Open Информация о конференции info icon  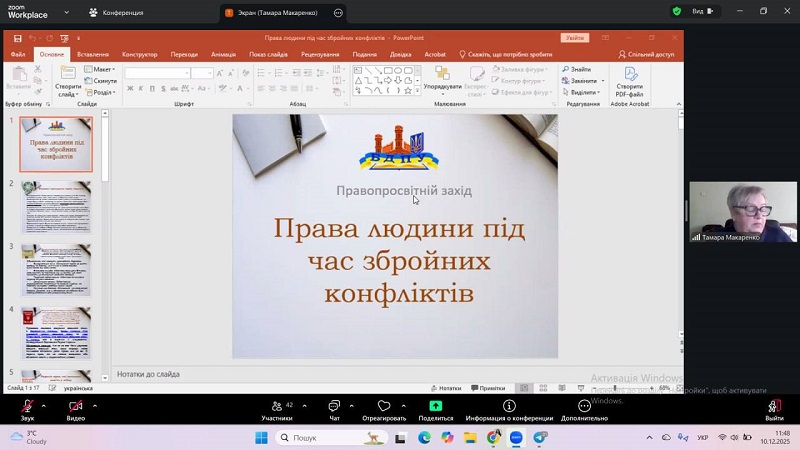tap(509, 407)
